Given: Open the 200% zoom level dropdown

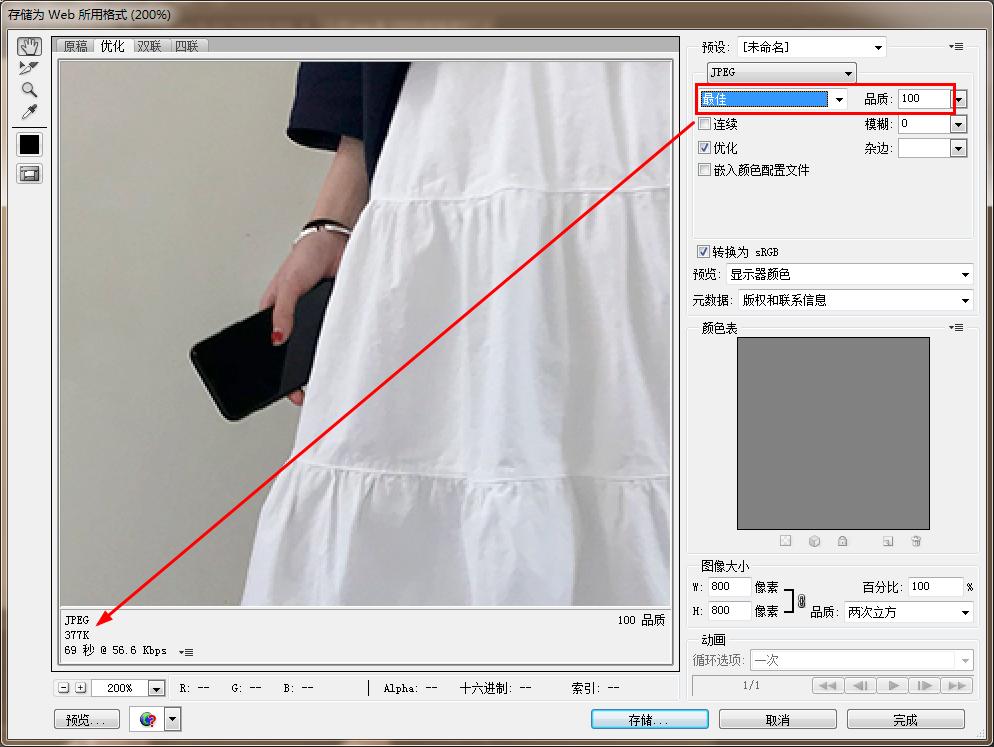Looking at the screenshot, I should [x=157, y=688].
